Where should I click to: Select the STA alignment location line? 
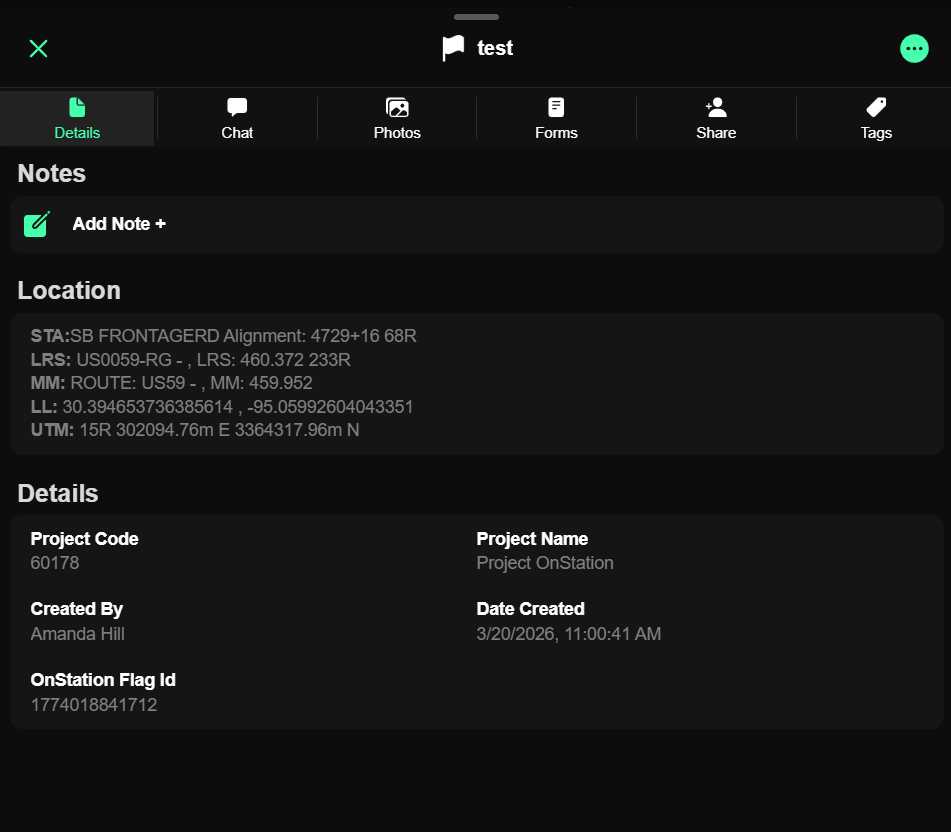pos(223,336)
